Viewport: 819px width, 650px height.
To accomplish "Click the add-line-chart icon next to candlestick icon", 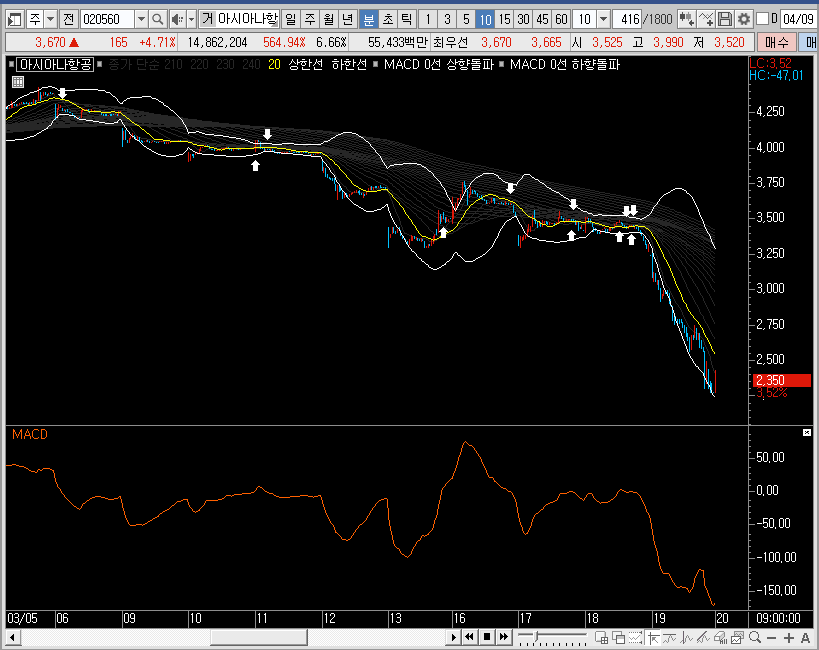I will pyautogui.click(x=706, y=20).
